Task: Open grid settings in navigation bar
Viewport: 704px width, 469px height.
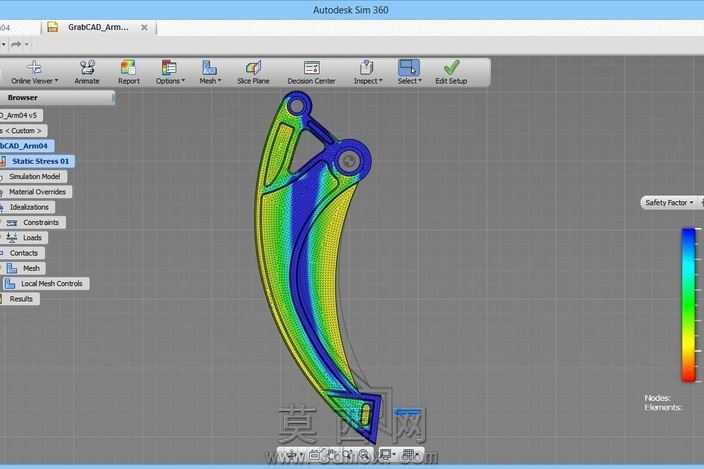Action: (409, 455)
